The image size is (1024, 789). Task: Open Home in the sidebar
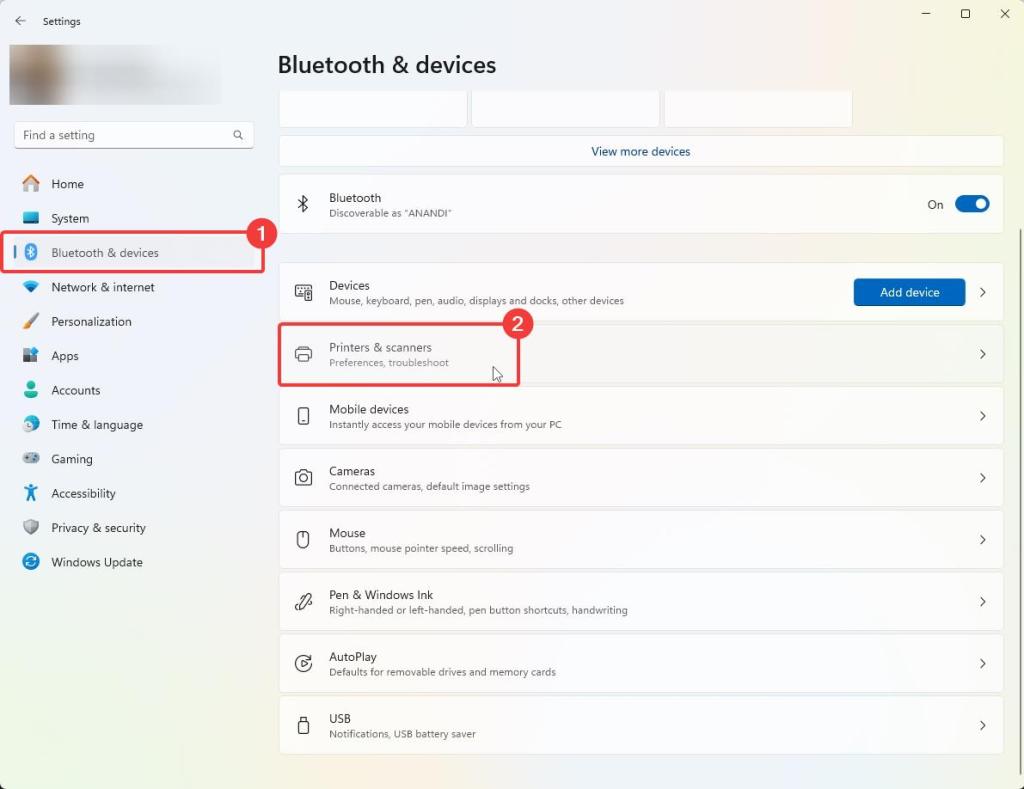tap(133, 184)
